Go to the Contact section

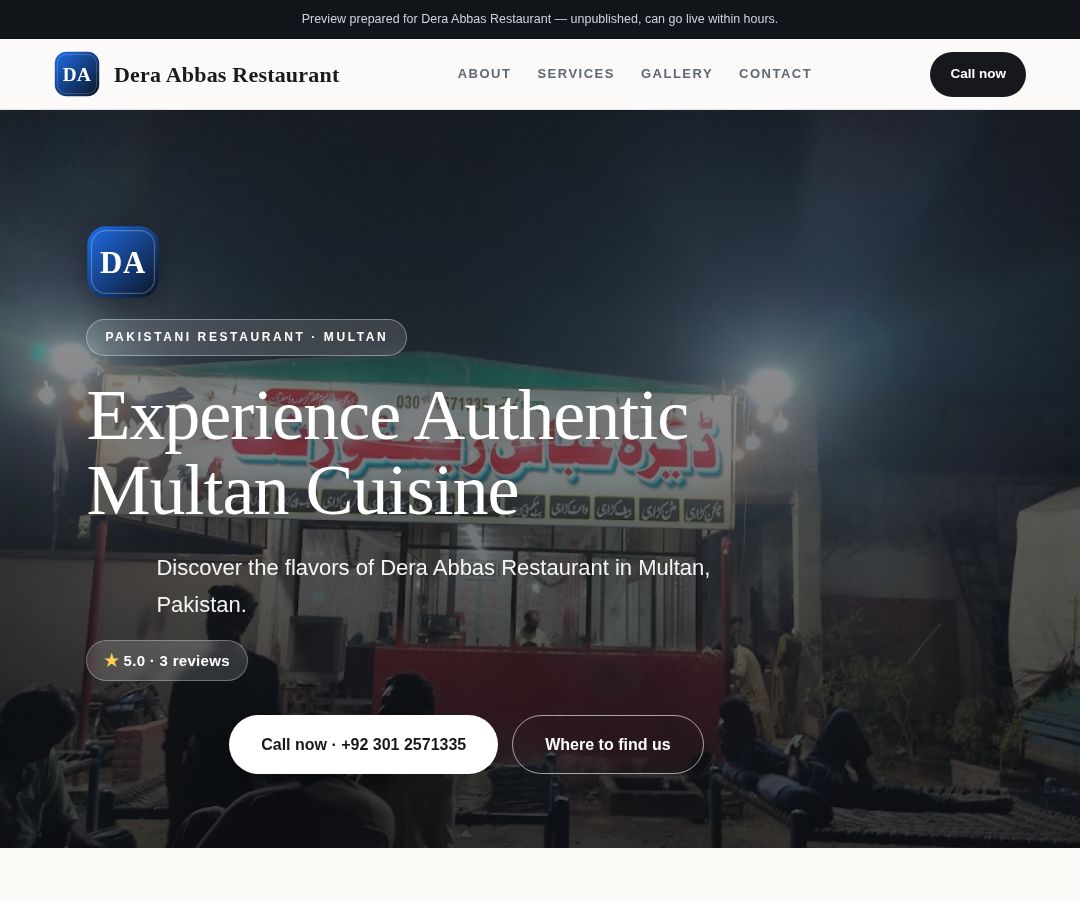coord(775,74)
